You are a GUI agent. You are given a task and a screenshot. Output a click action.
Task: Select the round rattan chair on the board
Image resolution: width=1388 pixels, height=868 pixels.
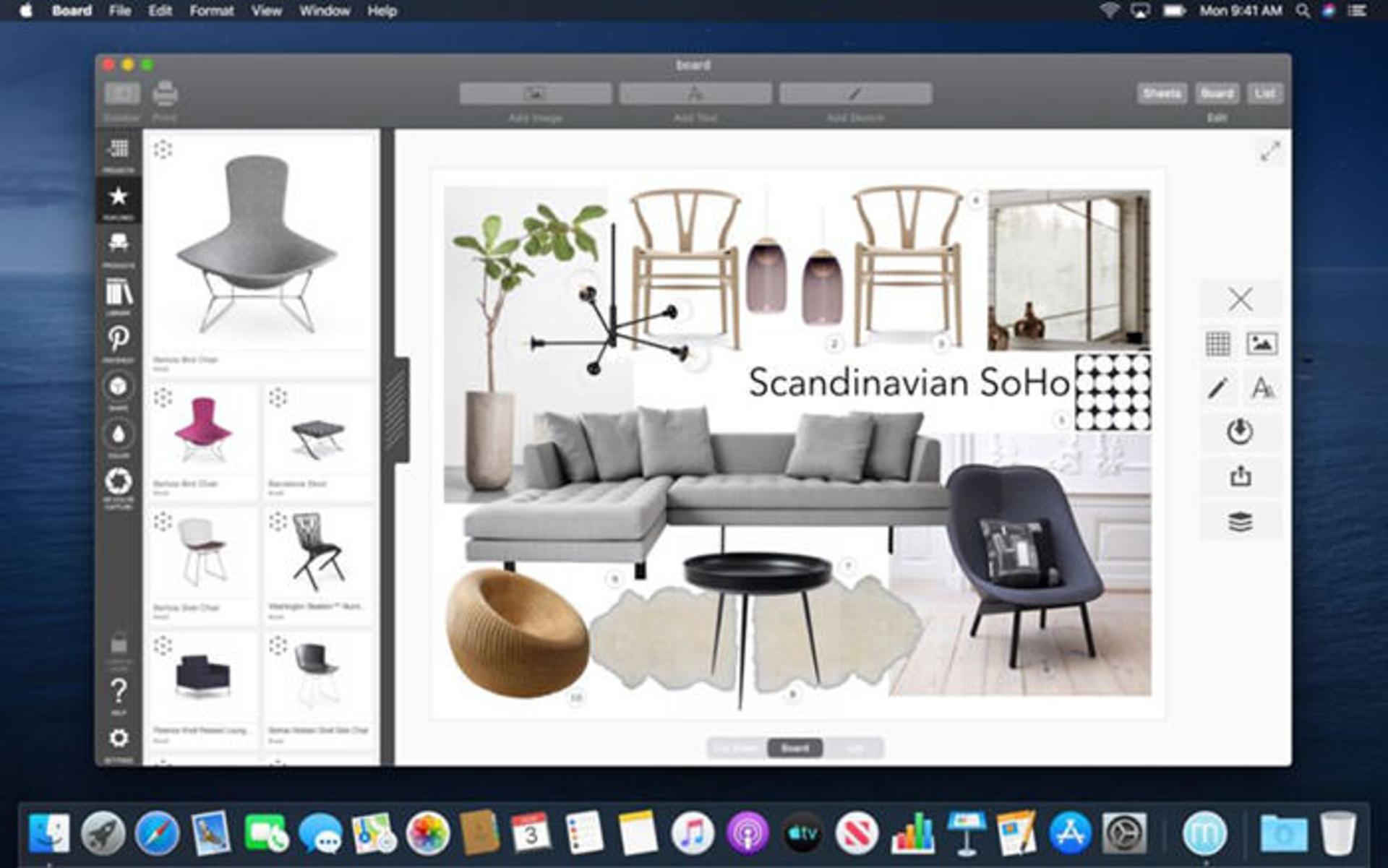[516, 633]
